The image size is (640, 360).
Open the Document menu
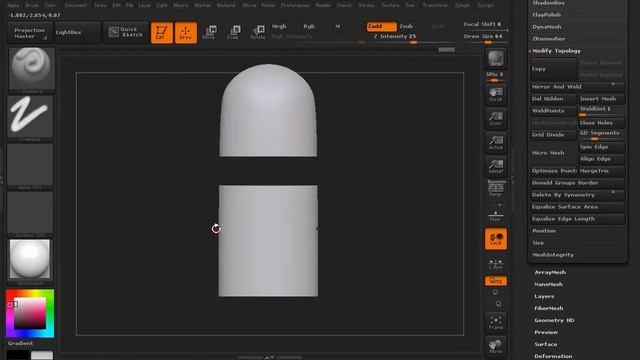[76, 5]
